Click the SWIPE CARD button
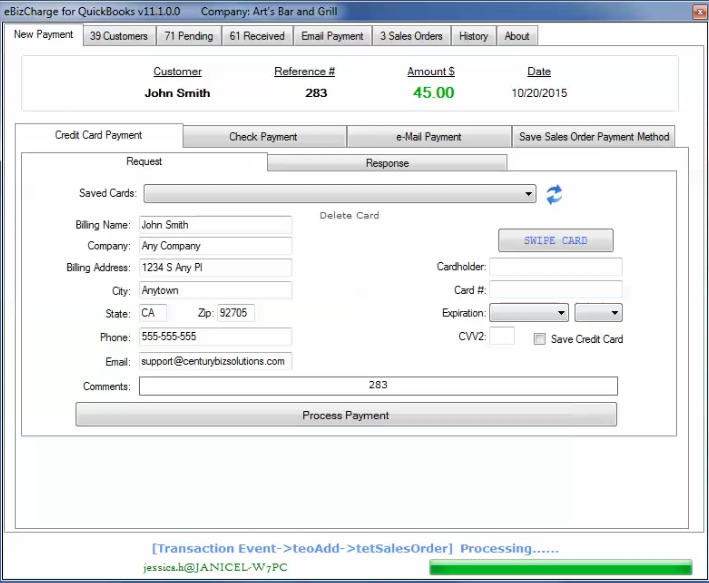 click(x=556, y=240)
